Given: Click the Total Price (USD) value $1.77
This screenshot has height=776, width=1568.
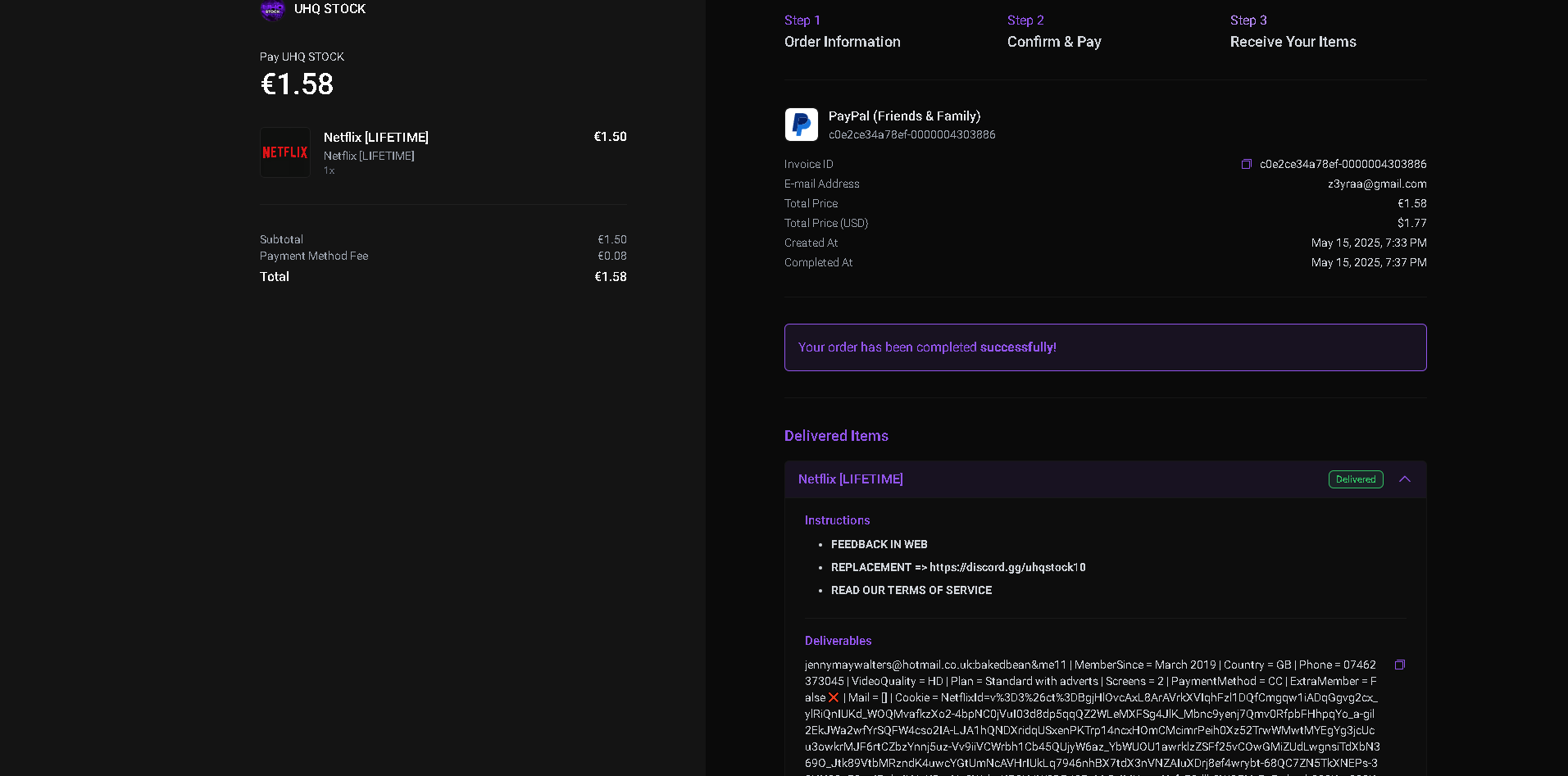Looking at the screenshot, I should (1412, 223).
